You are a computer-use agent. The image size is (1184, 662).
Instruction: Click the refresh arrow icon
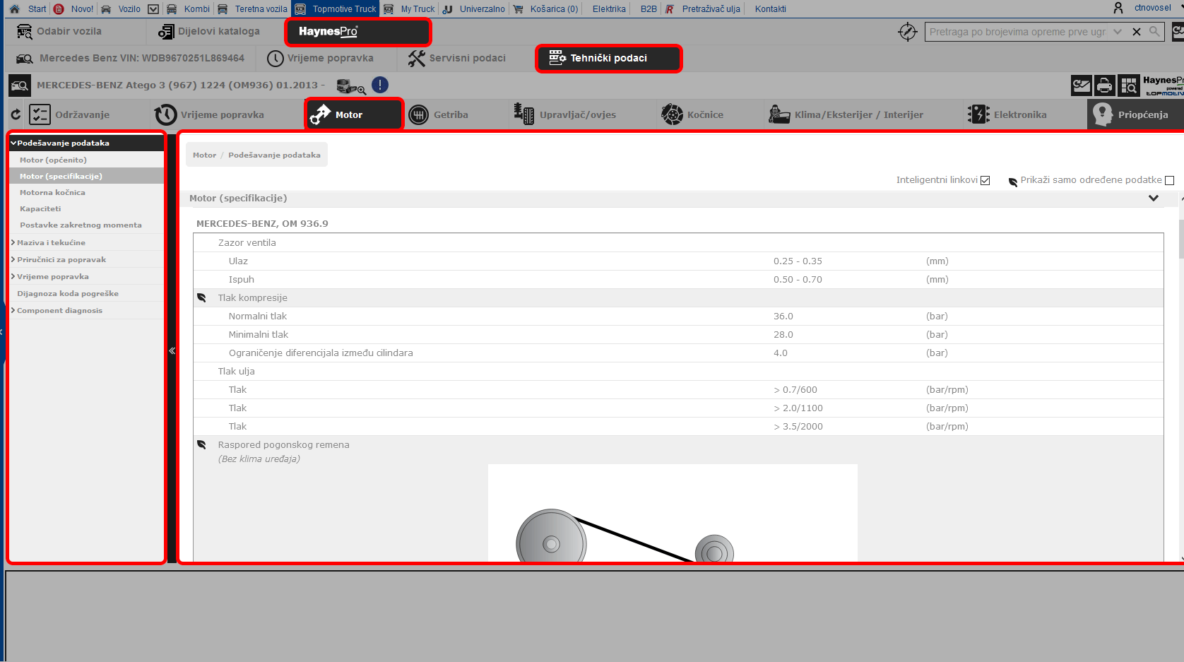pyautogui.click(x=16, y=115)
